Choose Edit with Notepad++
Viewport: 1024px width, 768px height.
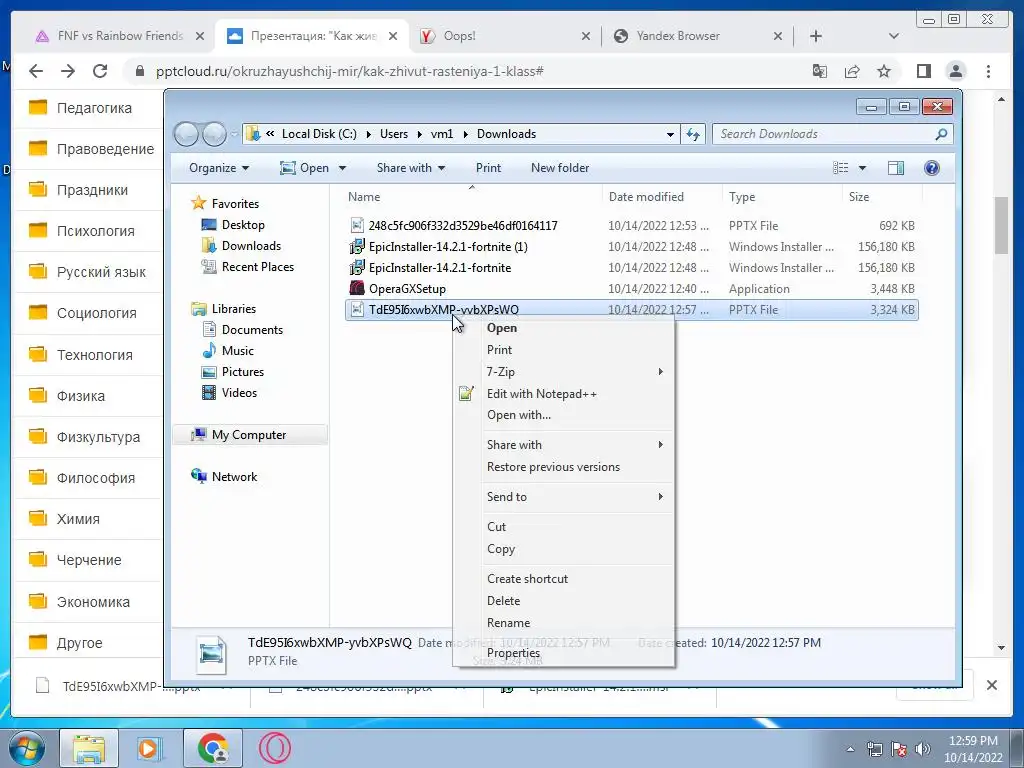pos(564,394)
